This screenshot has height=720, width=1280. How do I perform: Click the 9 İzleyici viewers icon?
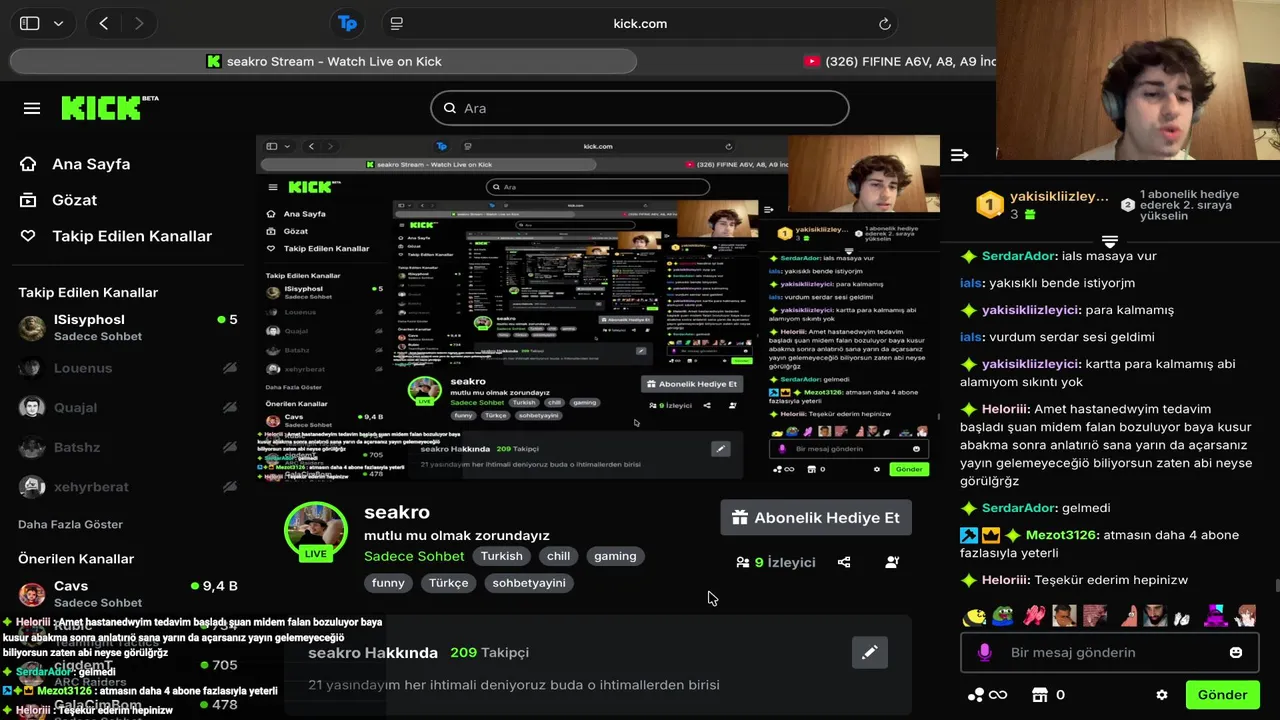click(x=743, y=562)
